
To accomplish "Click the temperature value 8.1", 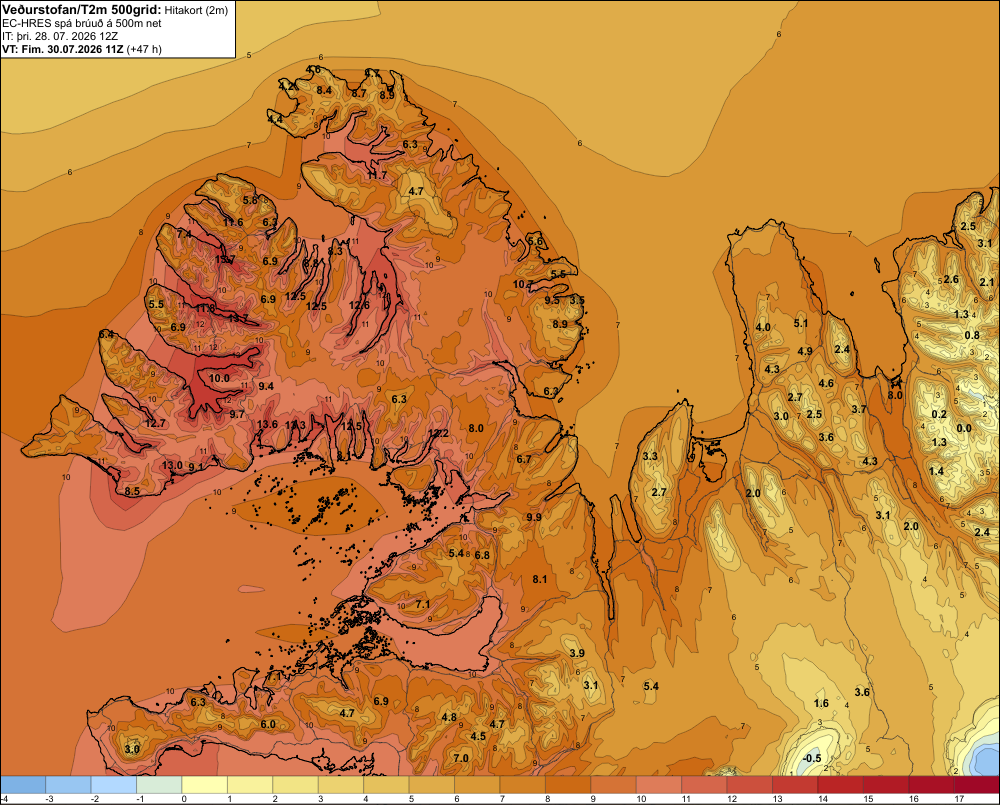I will 540,579.
